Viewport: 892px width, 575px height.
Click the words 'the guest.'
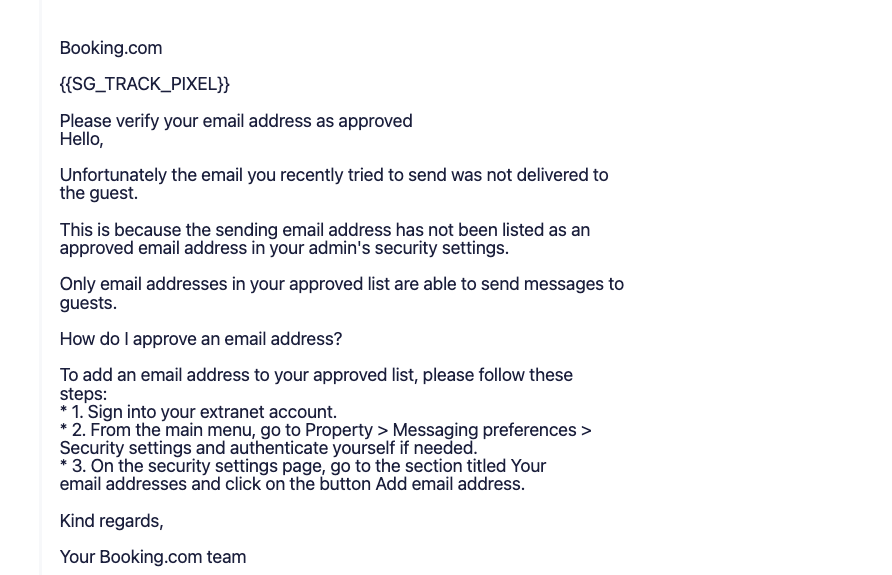tap(99, 193)
